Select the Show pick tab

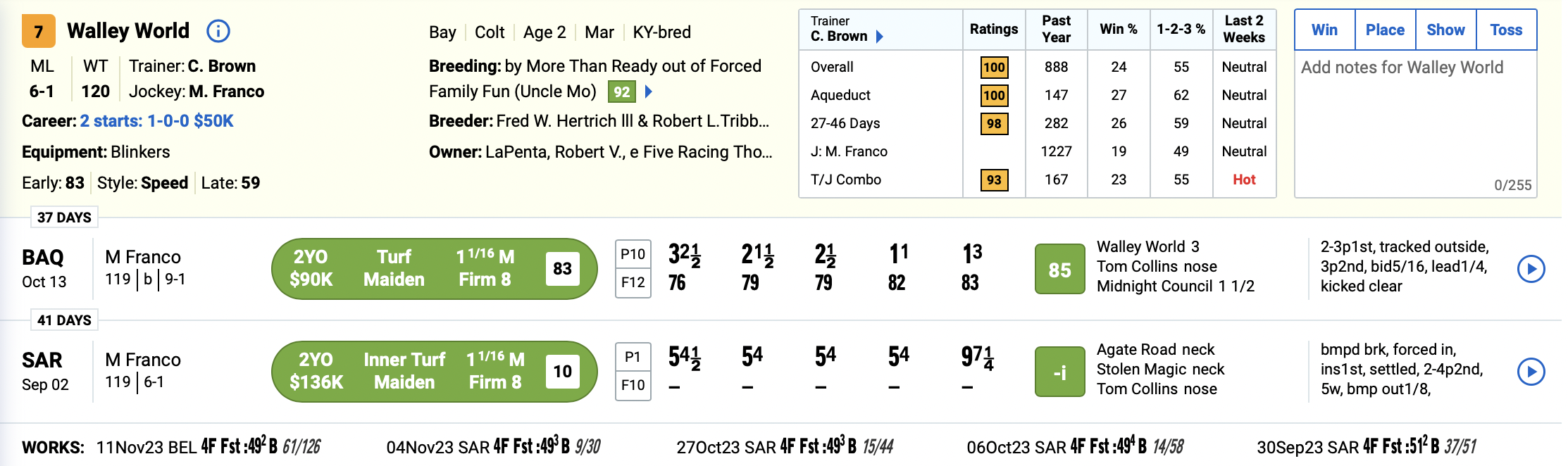coord(1445,30)
